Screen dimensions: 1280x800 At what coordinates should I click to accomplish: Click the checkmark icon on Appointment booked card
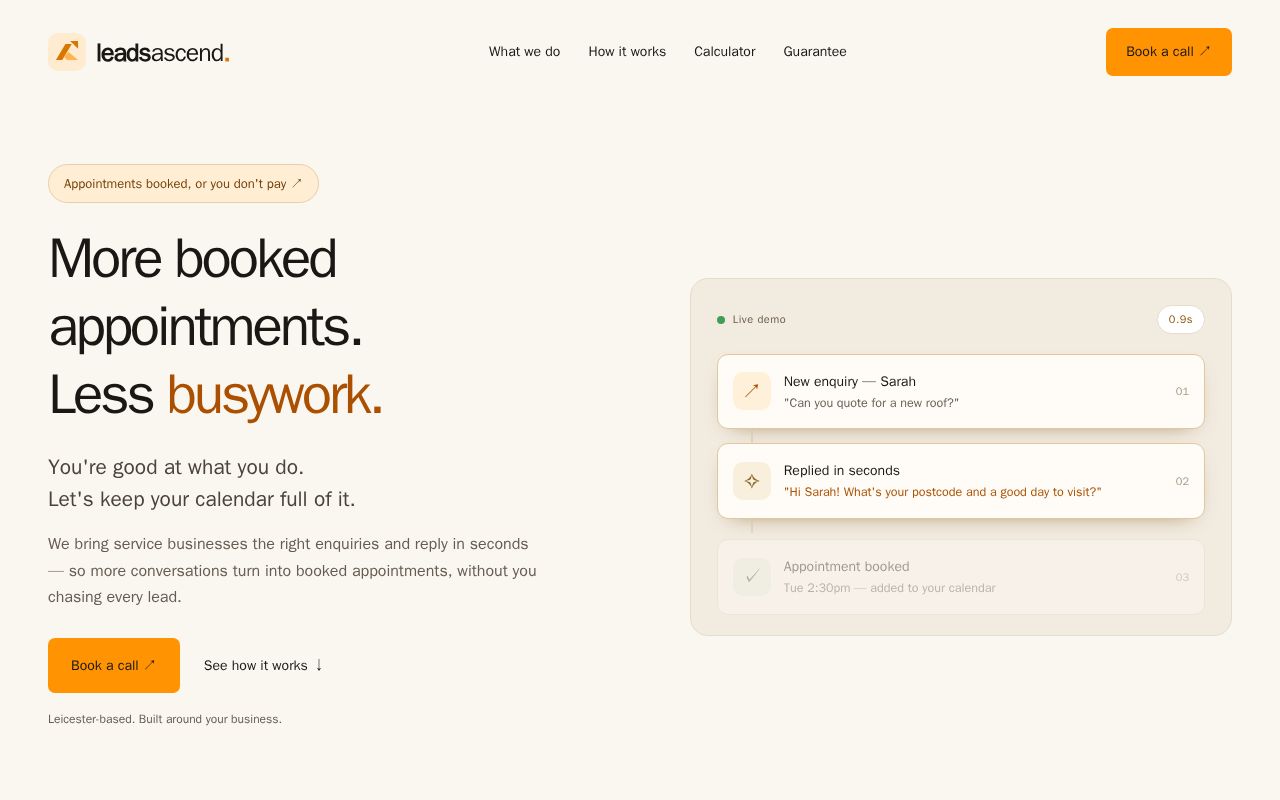tap(752, 577)
